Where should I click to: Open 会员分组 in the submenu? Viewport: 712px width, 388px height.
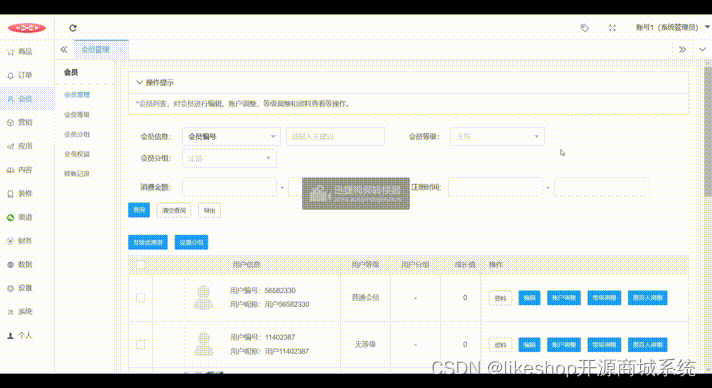tap(77, 134)
